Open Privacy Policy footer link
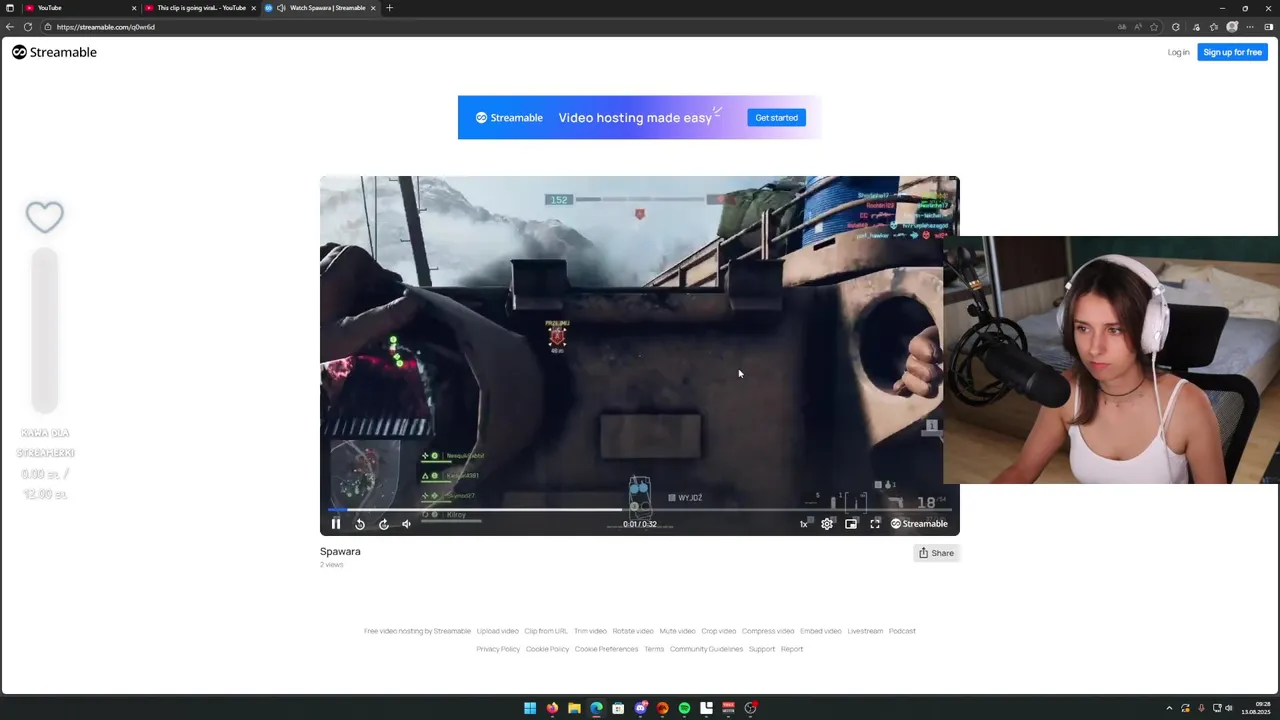This screenshot has width=1280, height=720. [498, 649]
